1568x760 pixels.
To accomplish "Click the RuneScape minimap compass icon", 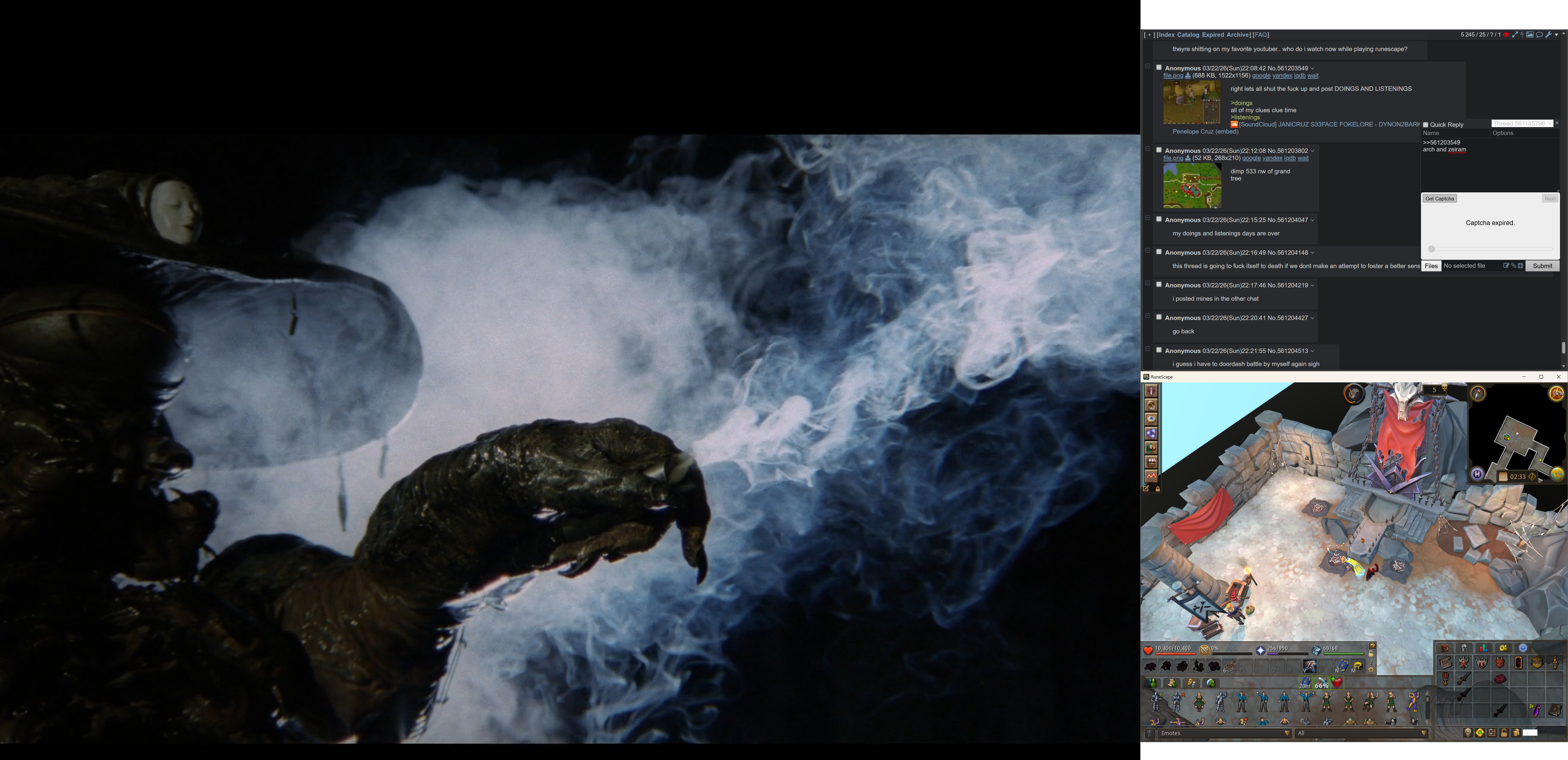I will point(1478,394).
